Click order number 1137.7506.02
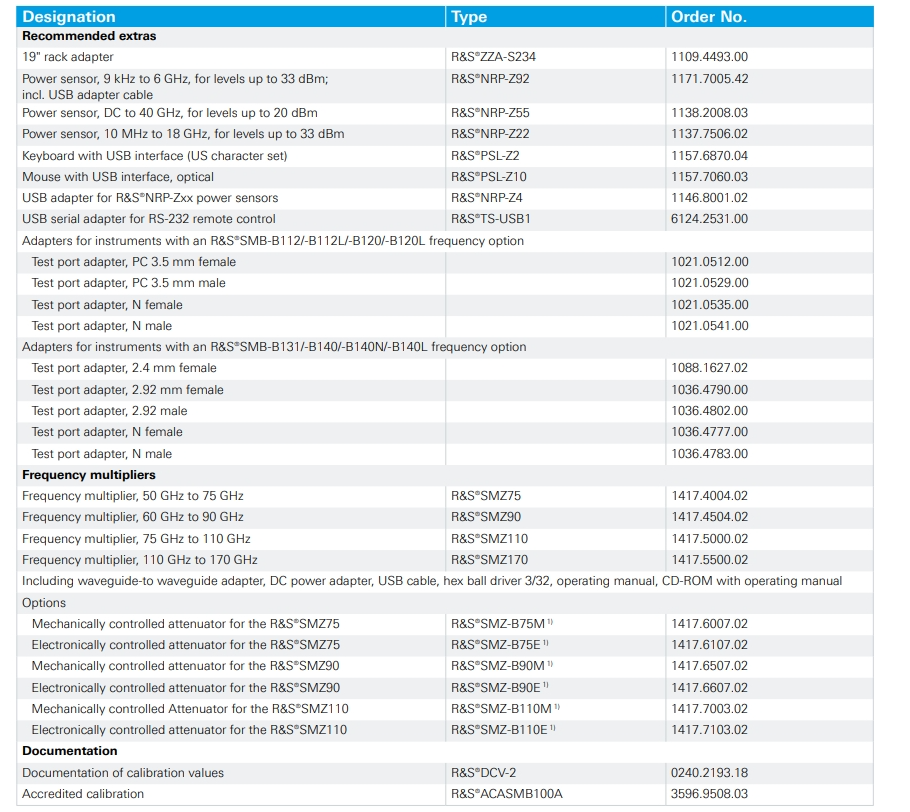Image resolution: width=910 pixels, height=812 pixels. [710, 134]
